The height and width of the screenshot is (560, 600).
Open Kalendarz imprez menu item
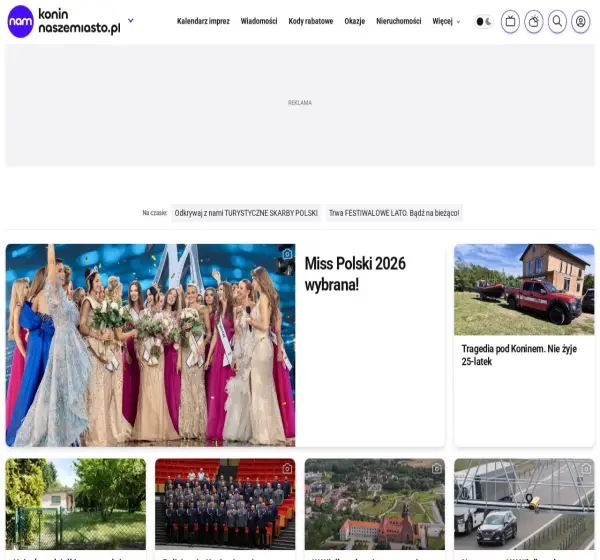pos(203,21)
